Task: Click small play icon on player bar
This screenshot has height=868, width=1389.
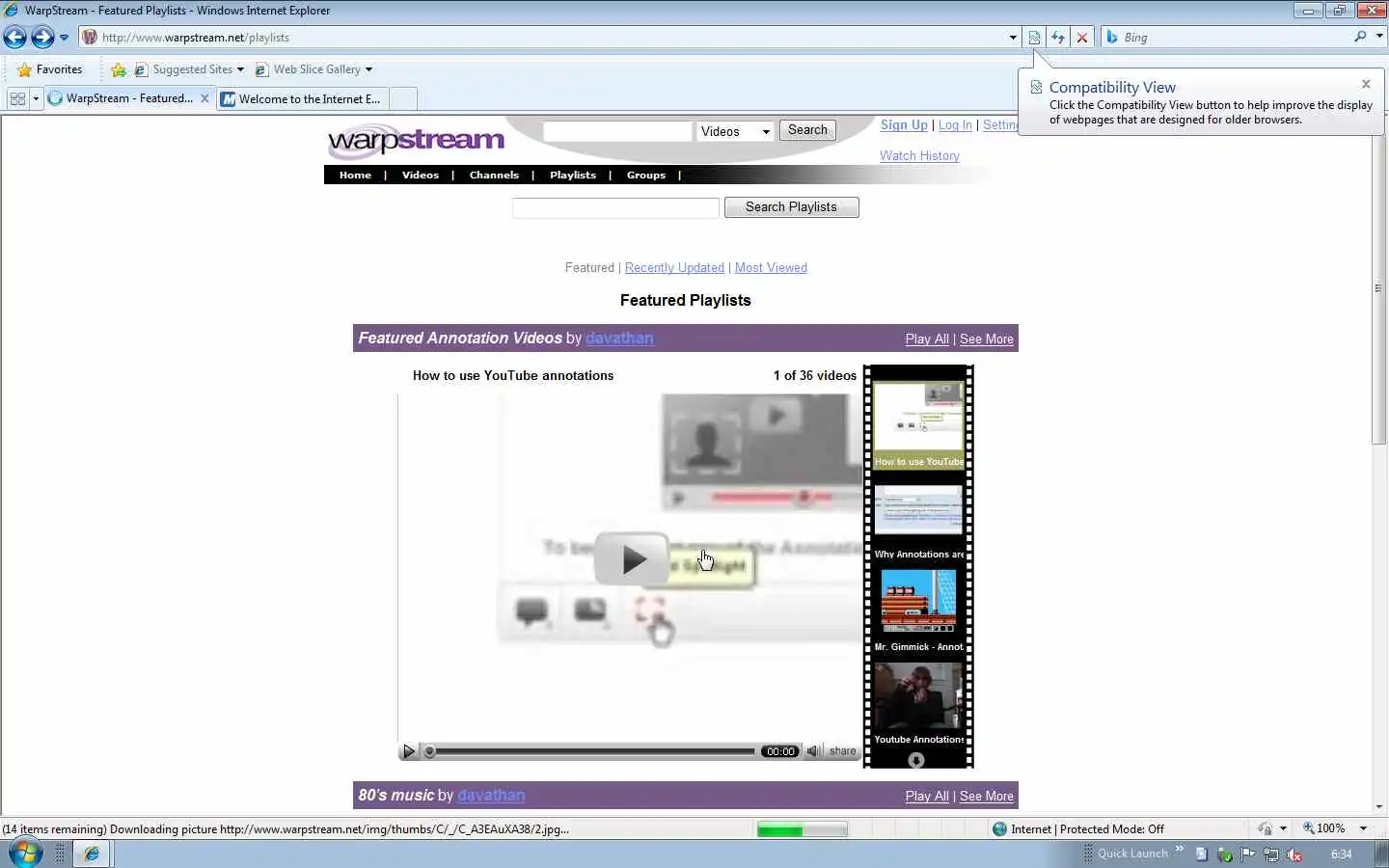Action: click(x=408, y=751)
